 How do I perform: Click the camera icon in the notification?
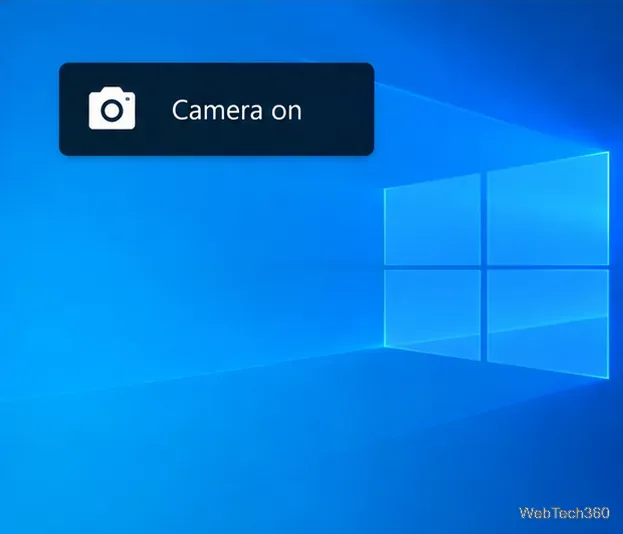[112, 108]
